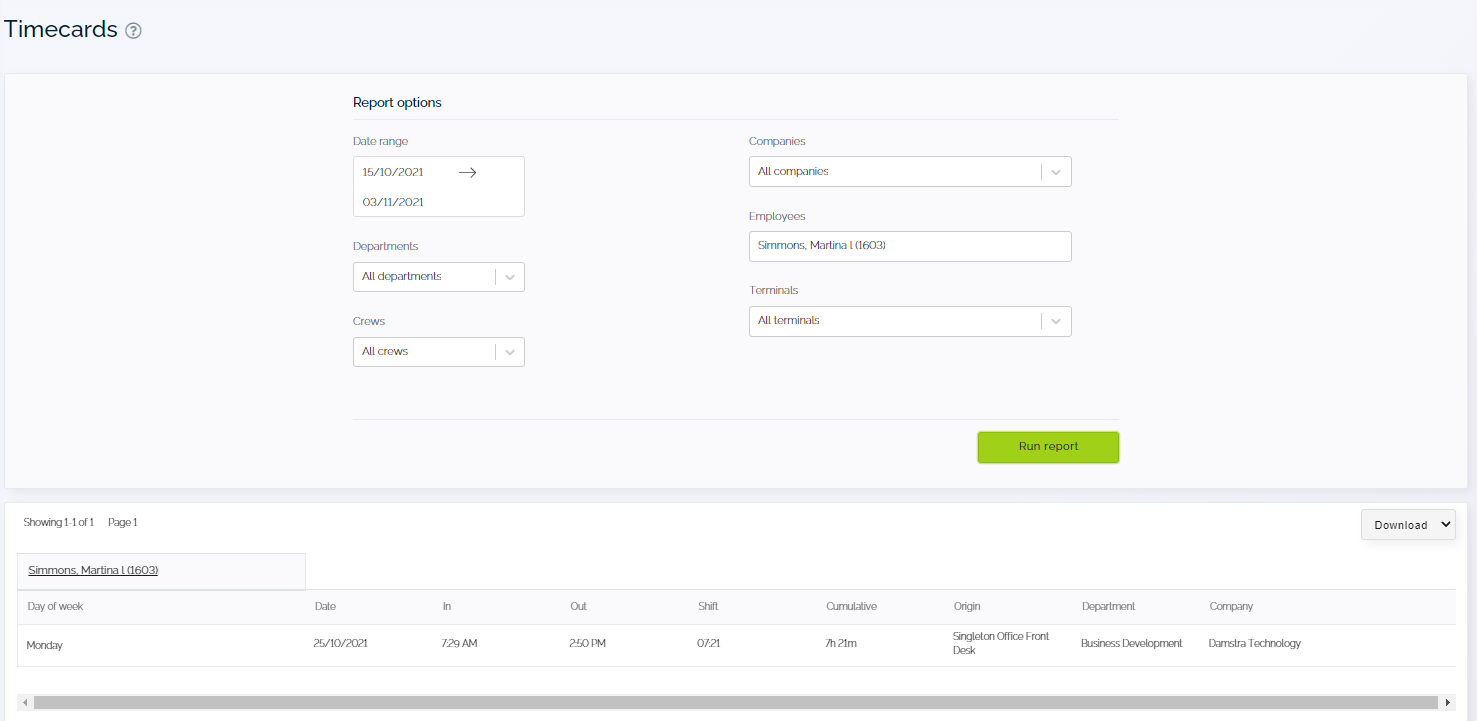
Task: Click the Employees input field
Action: point(909,246)
